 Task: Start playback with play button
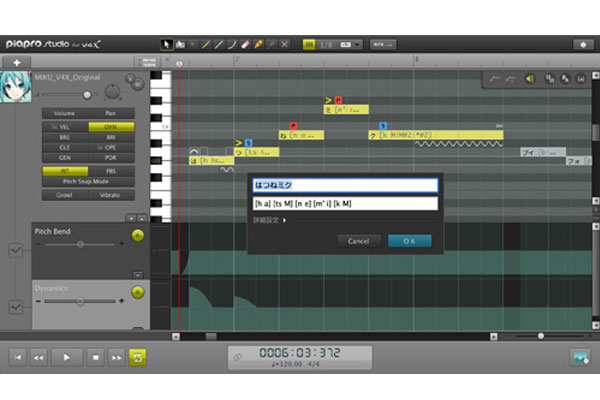pos(67,358)
